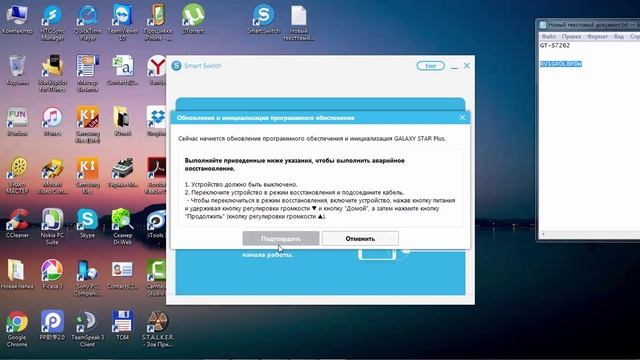Select the PP助手2.0 desktop icon
The height and width of the screenshot is (360, 640).
(52, 326)
